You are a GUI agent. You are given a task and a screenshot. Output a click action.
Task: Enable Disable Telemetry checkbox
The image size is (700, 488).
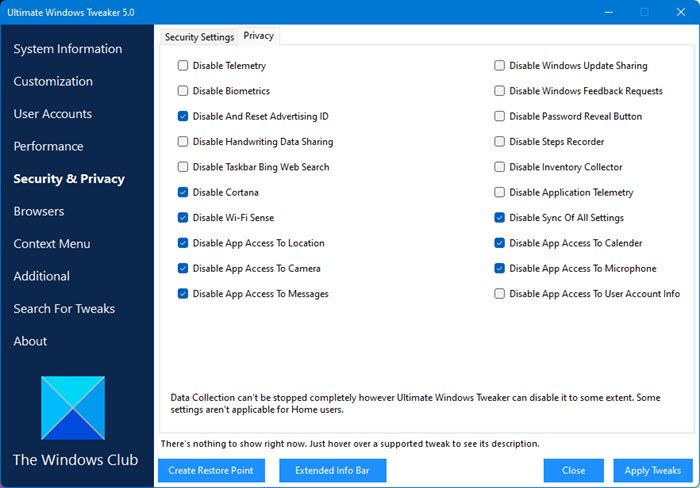click(x=183, y=66)
